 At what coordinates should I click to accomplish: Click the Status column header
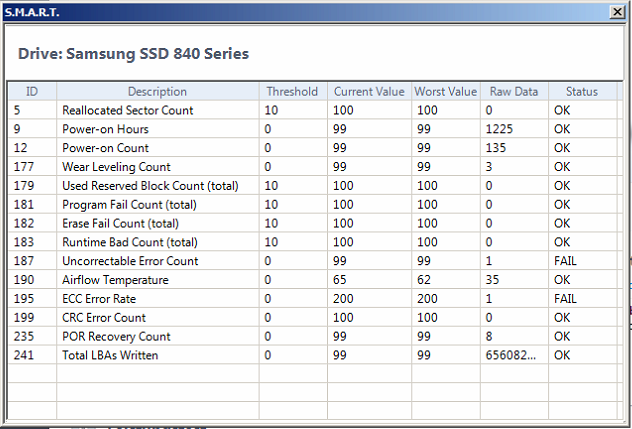pos(582,92)
